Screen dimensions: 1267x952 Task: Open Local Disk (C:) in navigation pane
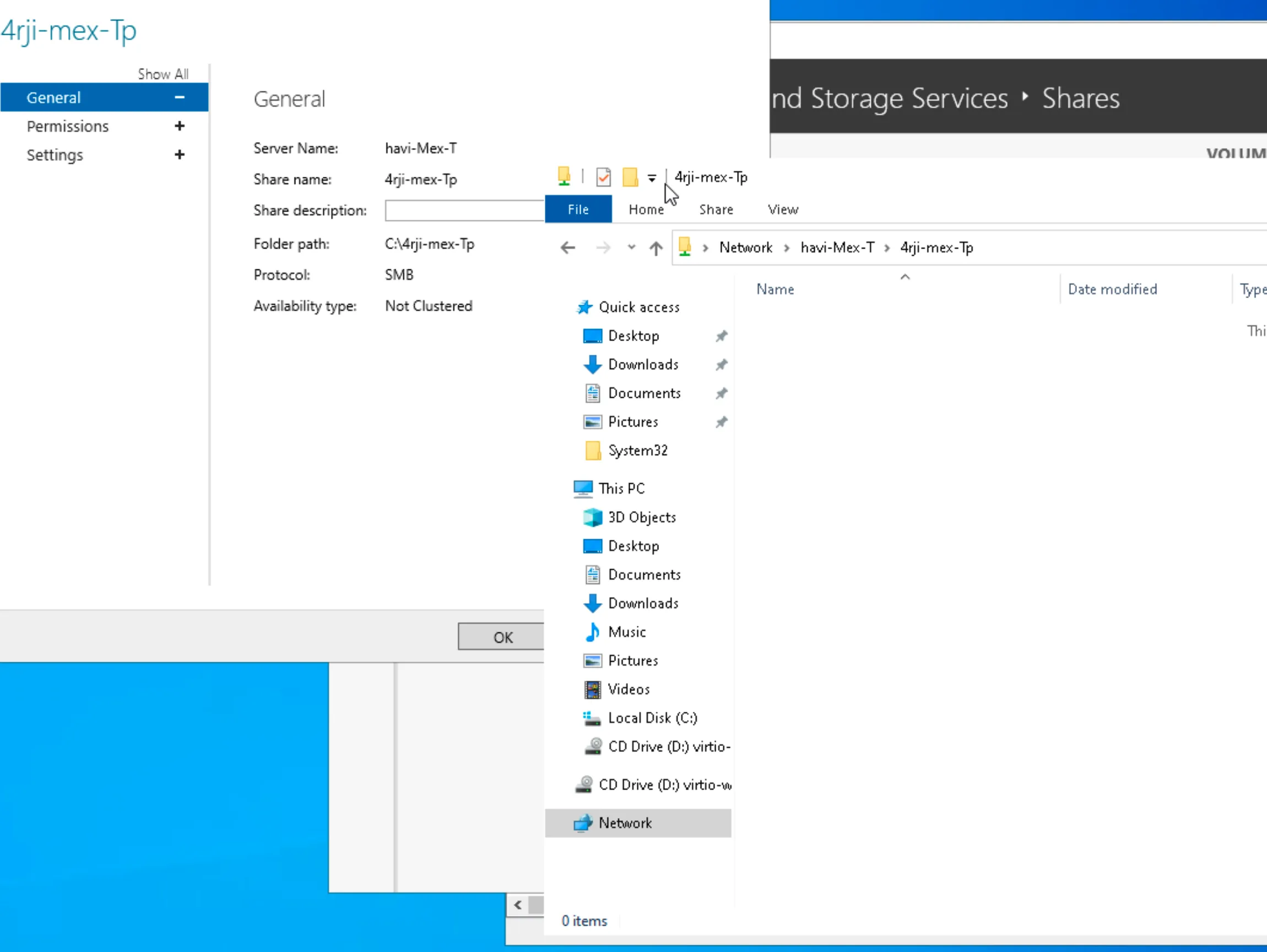point(652,718)
